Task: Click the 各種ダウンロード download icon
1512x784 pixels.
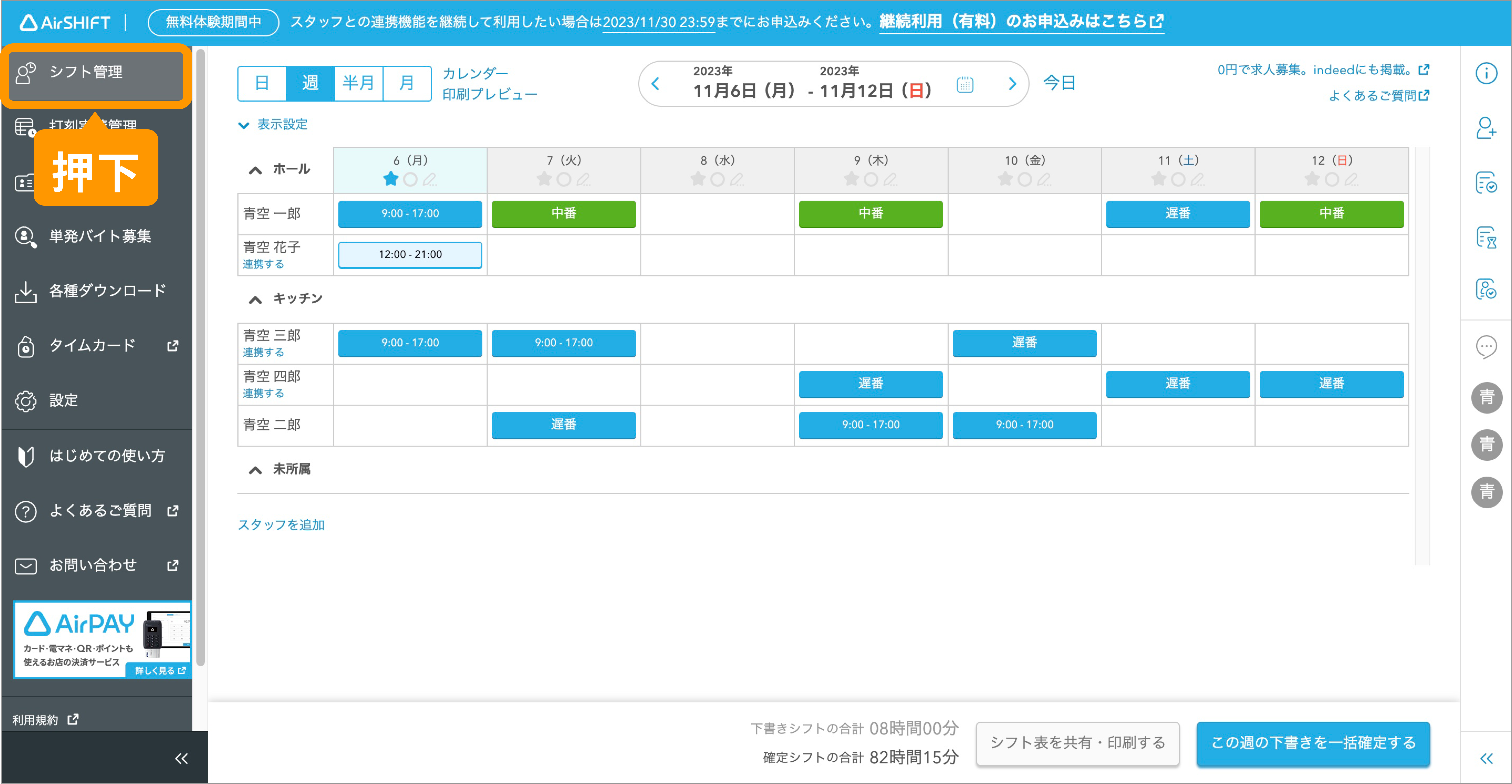Action: click(25, 292)
